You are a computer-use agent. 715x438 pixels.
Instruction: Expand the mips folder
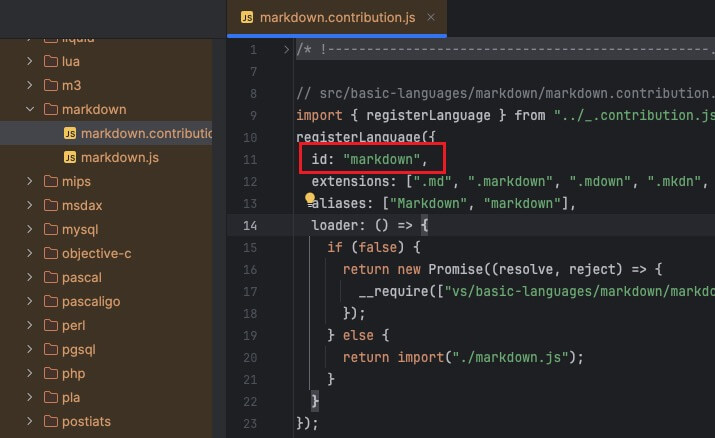pos(30,181)
